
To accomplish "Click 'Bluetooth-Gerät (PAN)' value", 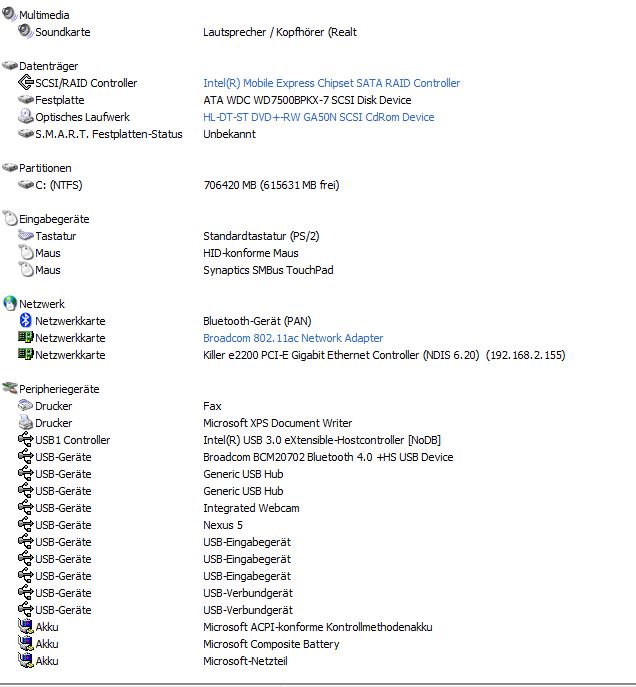I will tap(257, 321).
